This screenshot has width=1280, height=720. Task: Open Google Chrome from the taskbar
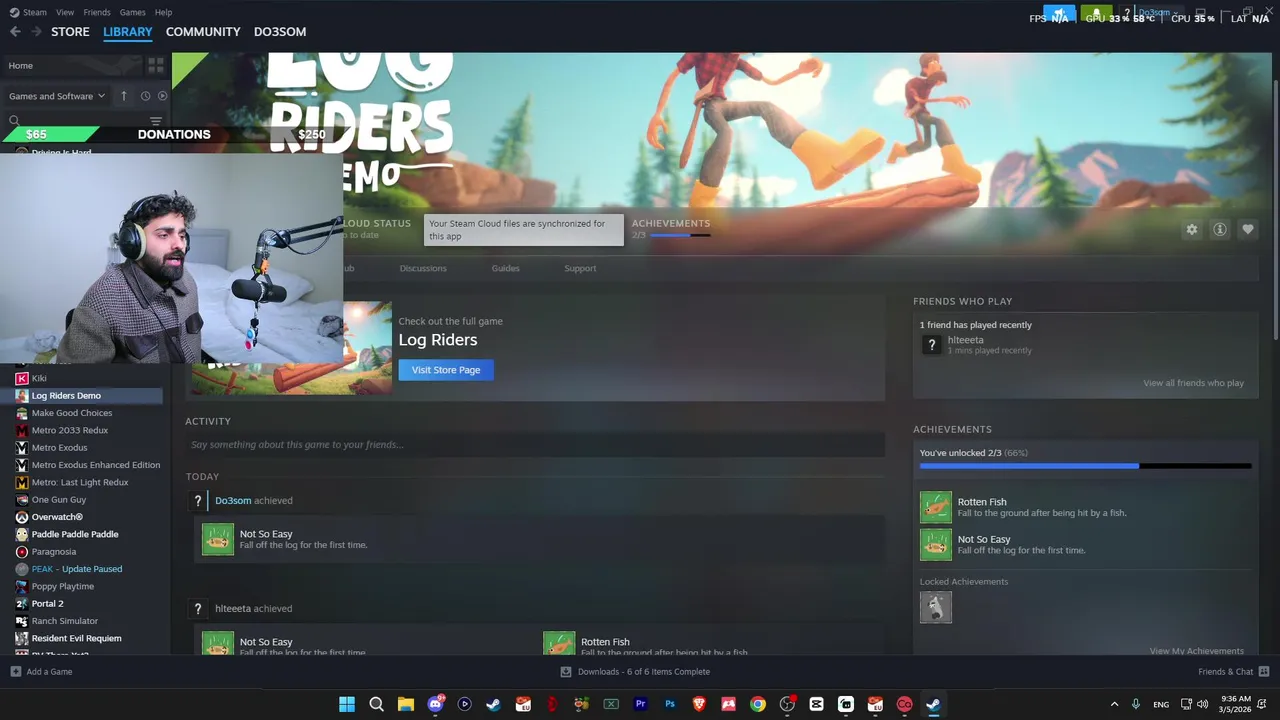coord(758,704)
